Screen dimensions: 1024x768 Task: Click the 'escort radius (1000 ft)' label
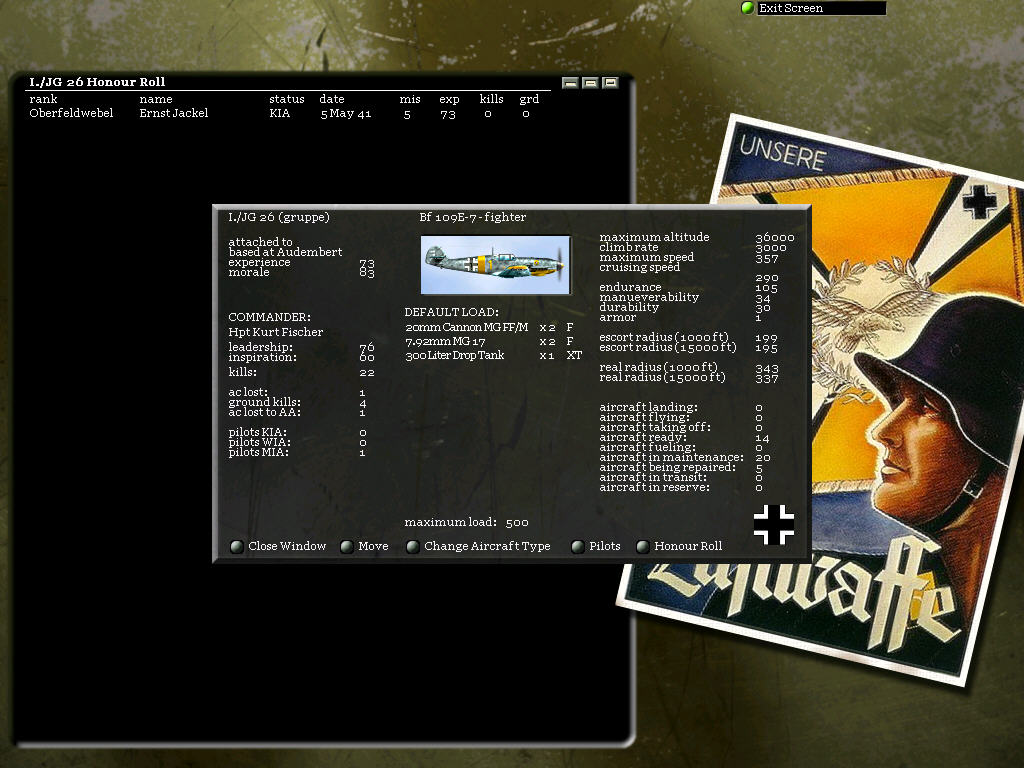tap(664, 337)
